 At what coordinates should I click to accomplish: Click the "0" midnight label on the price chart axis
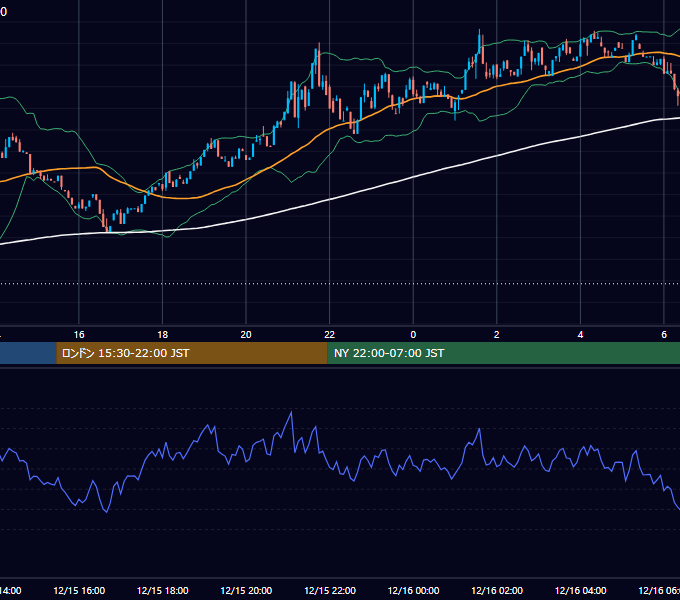pyautogui.click(x=413, y=335)
